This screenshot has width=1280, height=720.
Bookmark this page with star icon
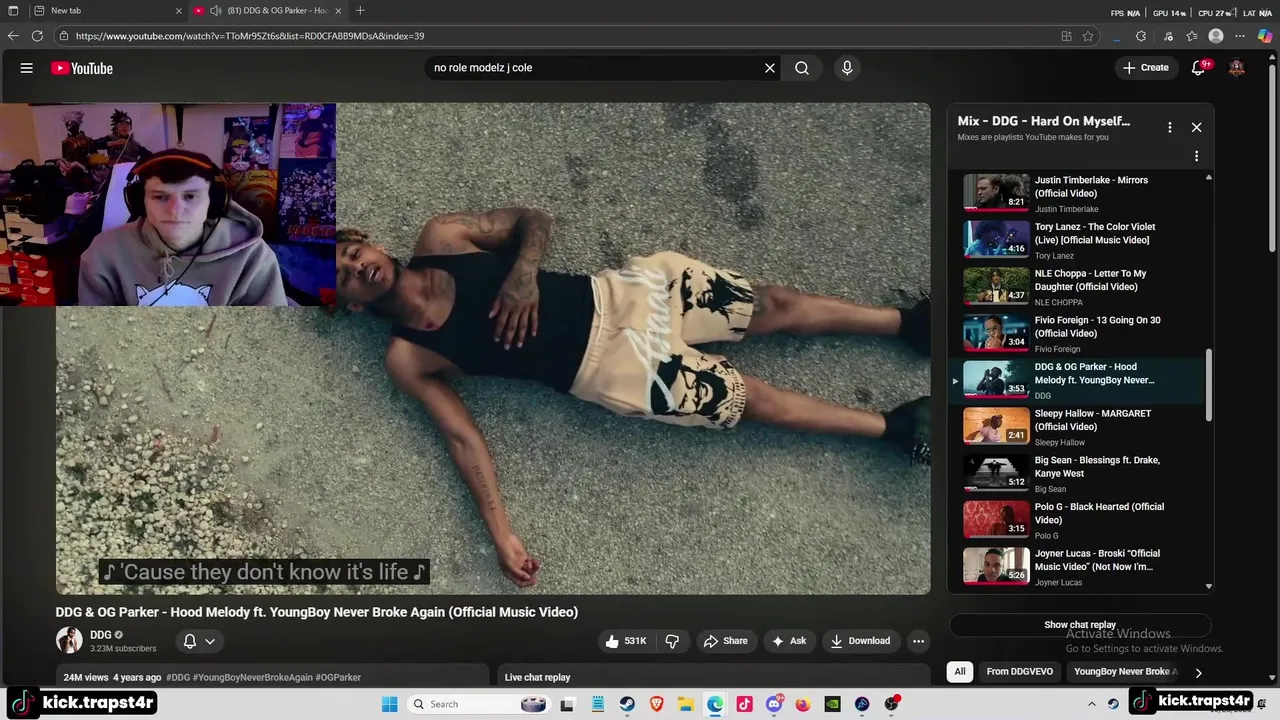[x=1088, y=36]
